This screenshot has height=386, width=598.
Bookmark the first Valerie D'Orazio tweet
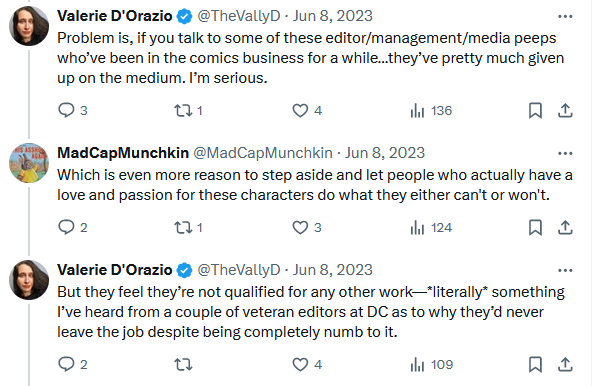tap(535, 111)
